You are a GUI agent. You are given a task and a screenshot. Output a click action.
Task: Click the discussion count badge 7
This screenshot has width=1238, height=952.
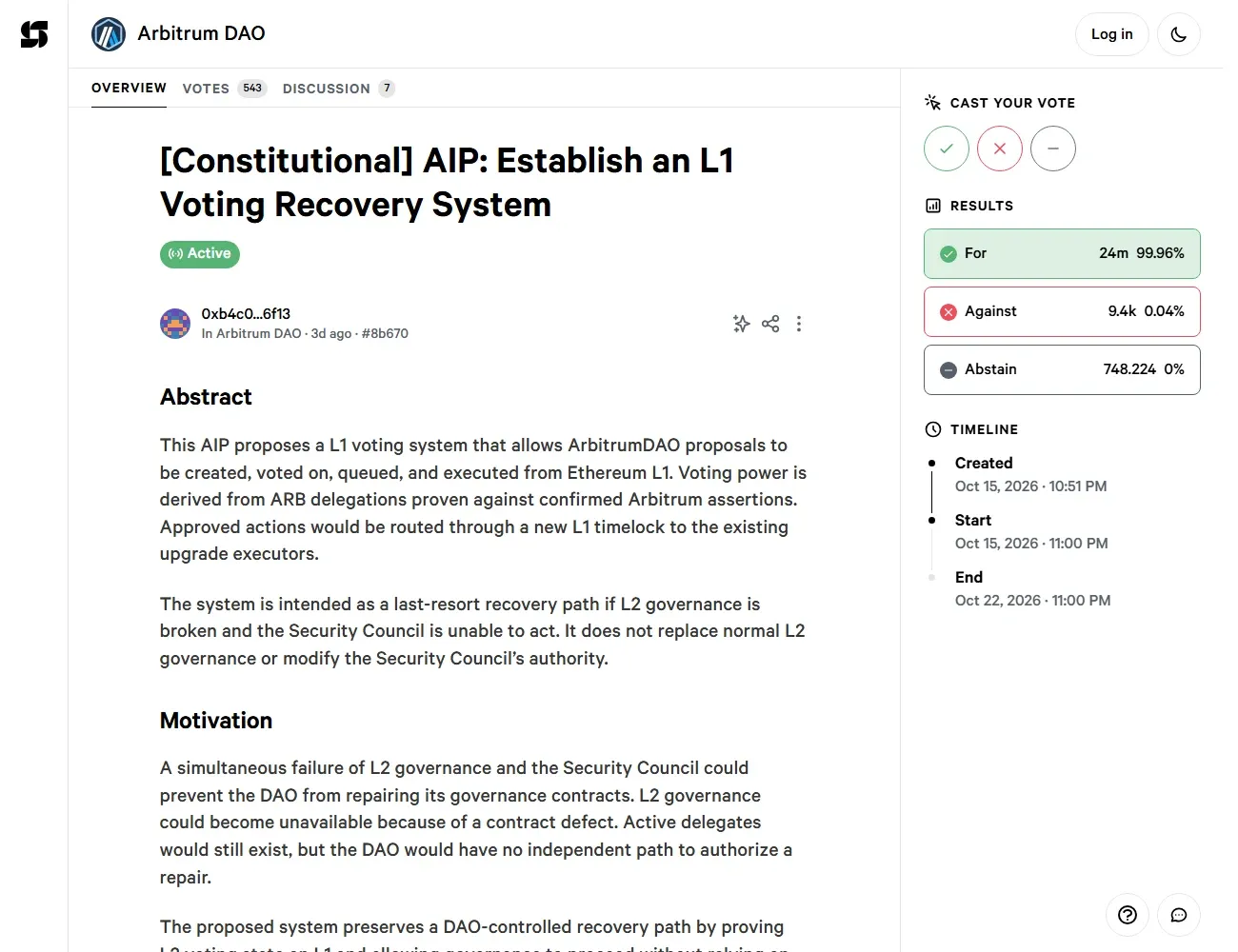[x=387, y=89]
